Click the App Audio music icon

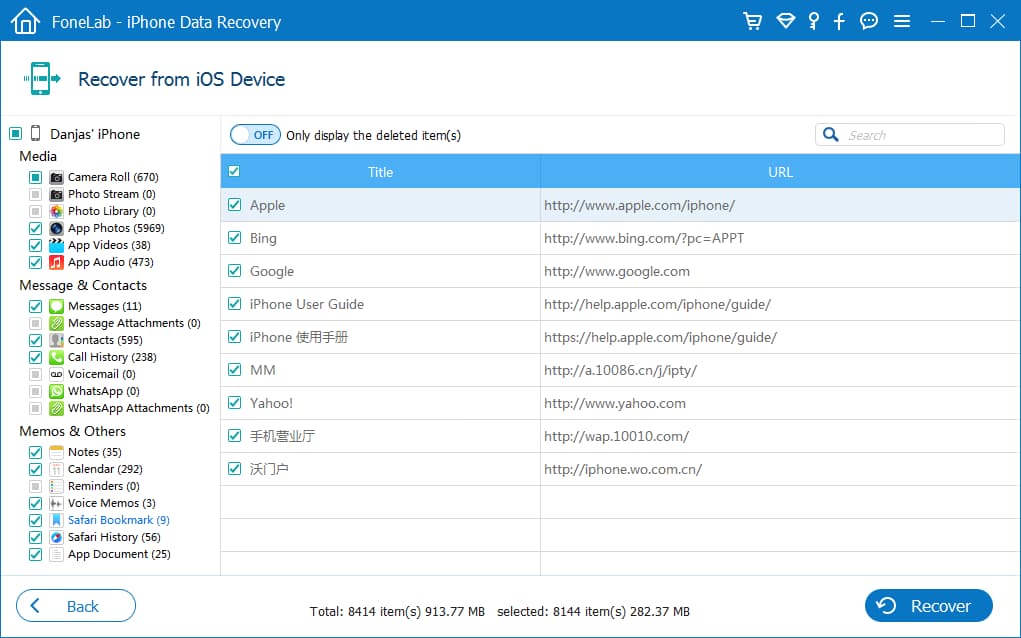[57, 262]
